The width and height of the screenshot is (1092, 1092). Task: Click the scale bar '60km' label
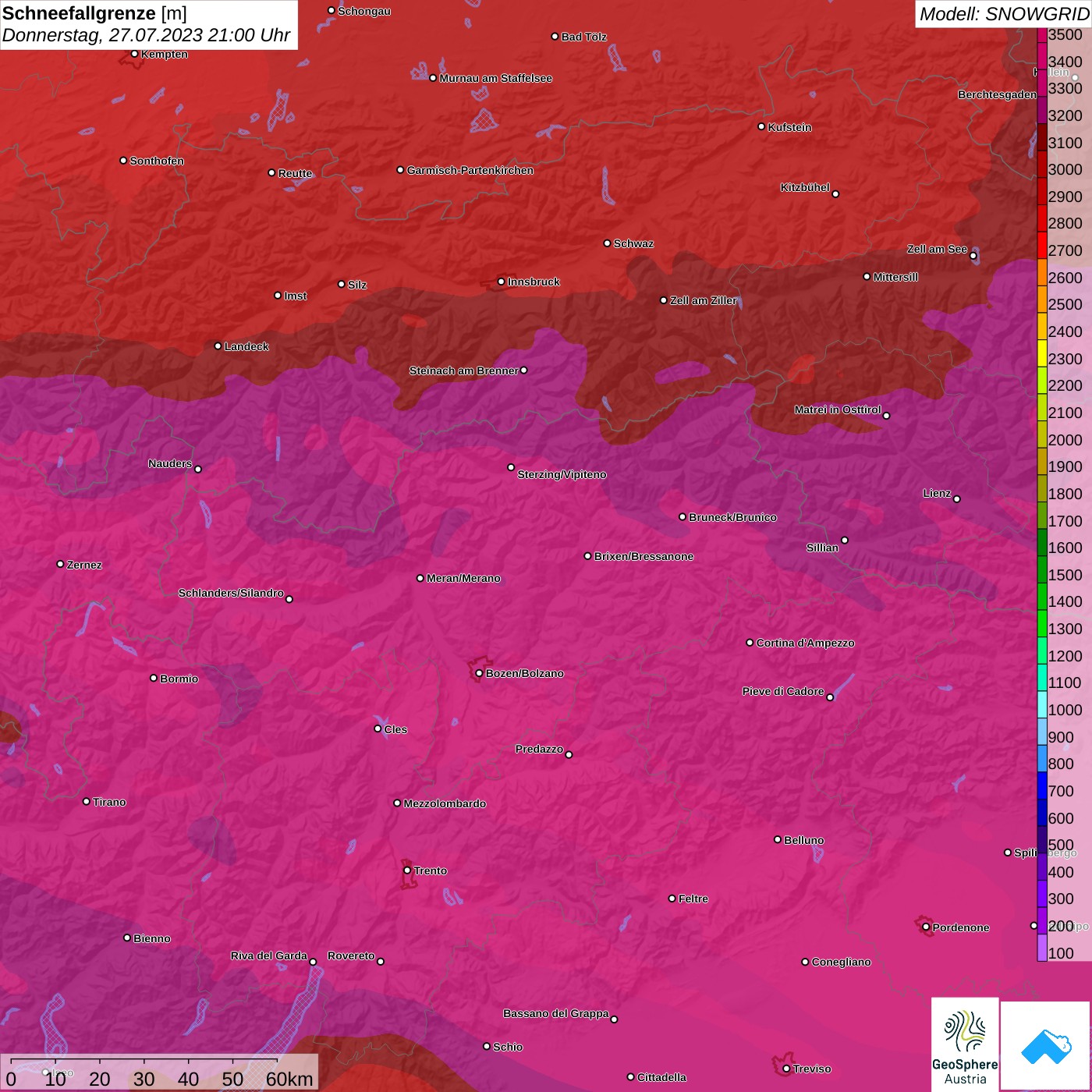pos(289,1079)
